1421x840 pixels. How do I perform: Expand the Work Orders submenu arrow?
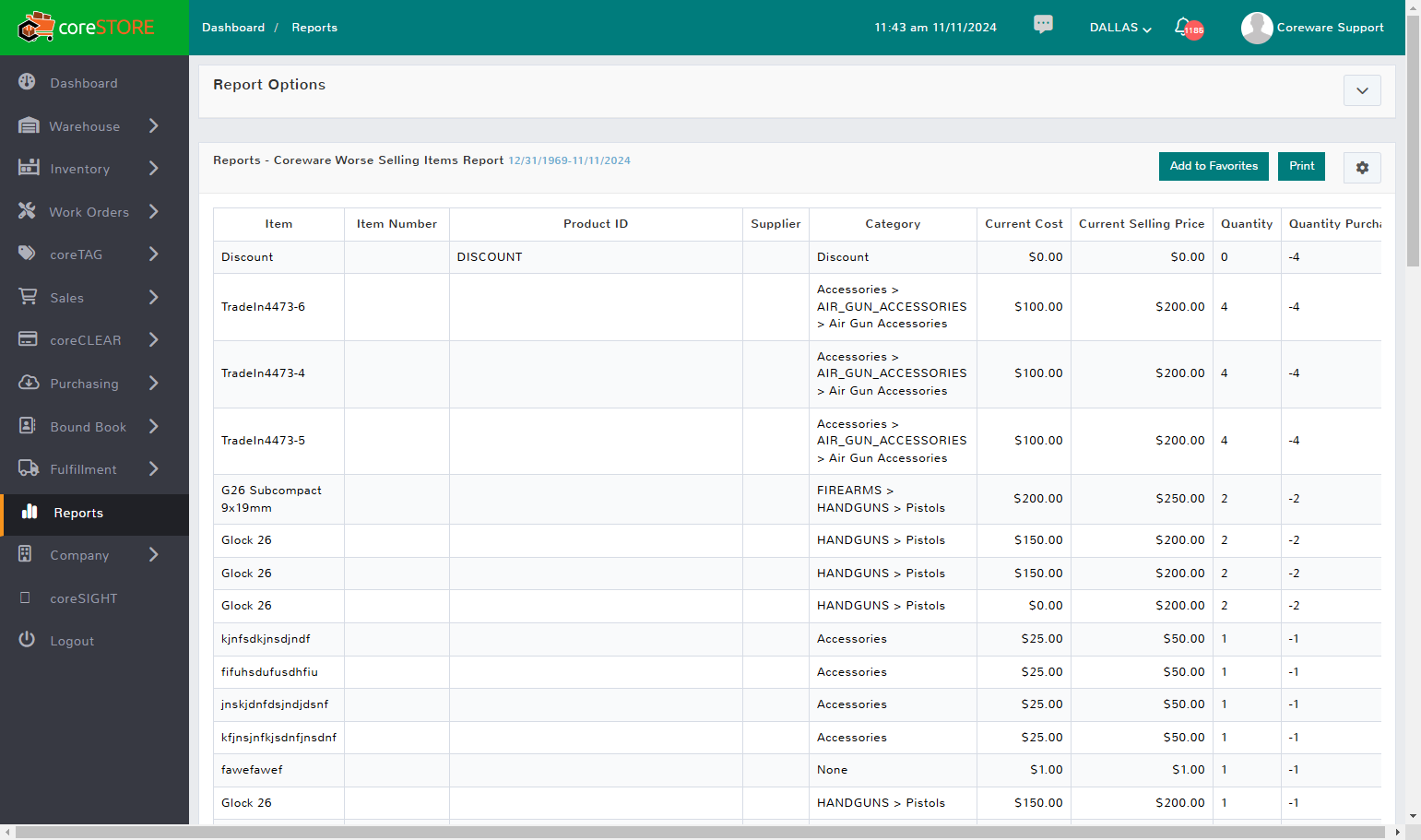click(x=153, y=211)
